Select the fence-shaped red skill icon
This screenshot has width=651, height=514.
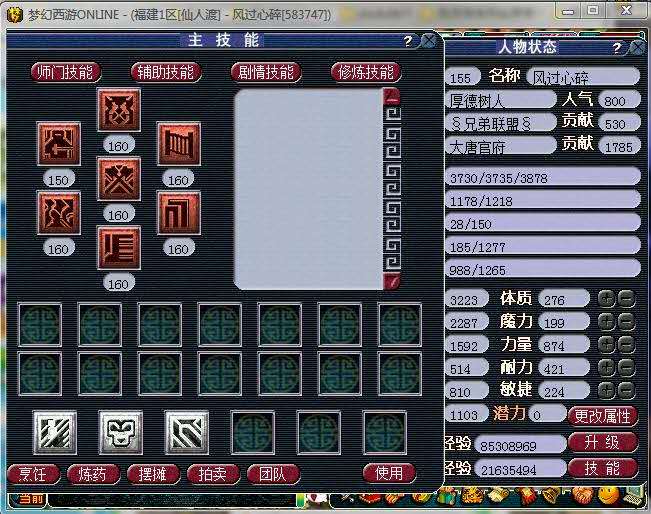coord(179,144)
